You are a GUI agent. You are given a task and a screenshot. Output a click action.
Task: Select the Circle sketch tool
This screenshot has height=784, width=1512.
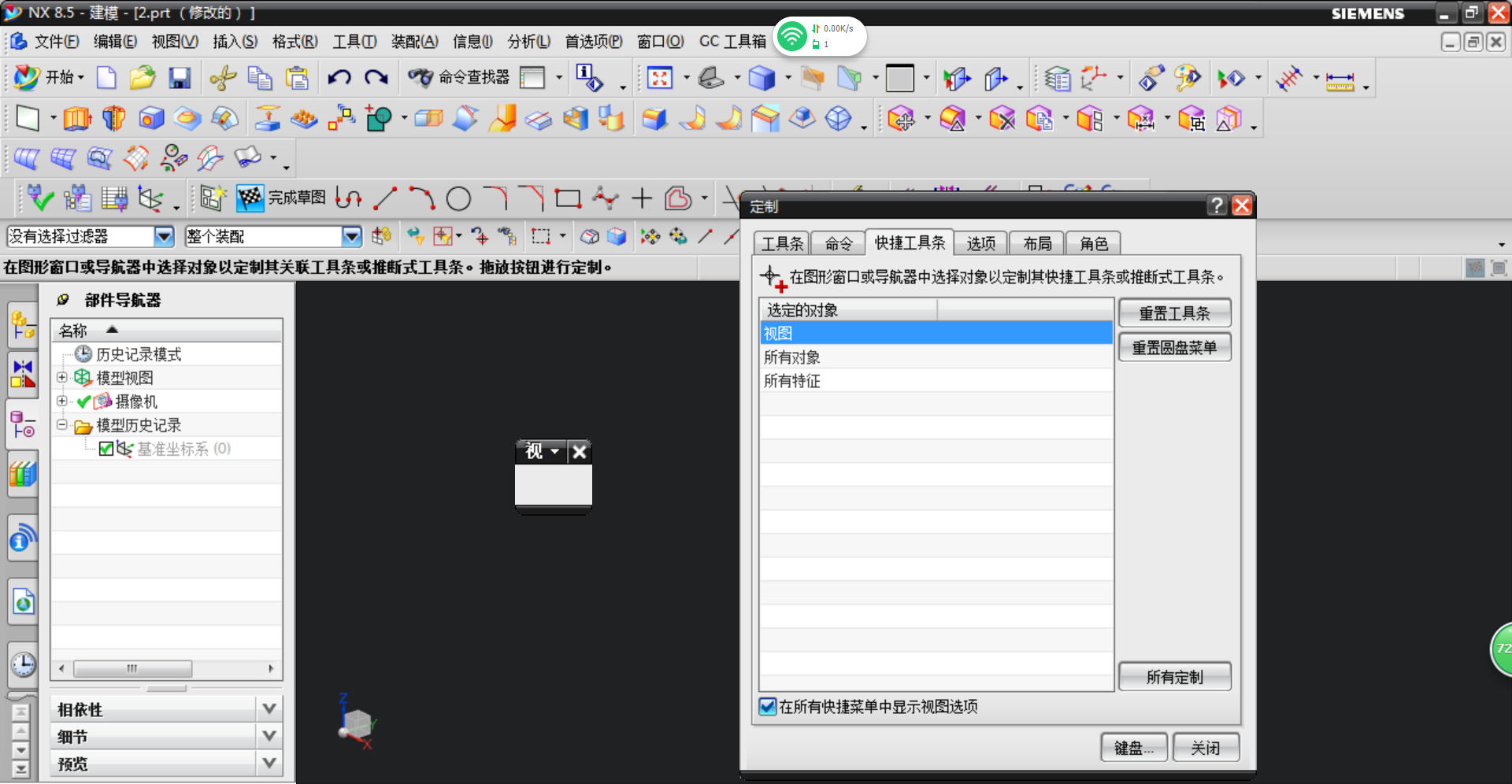pyautogui.click(x=458, y=198)
